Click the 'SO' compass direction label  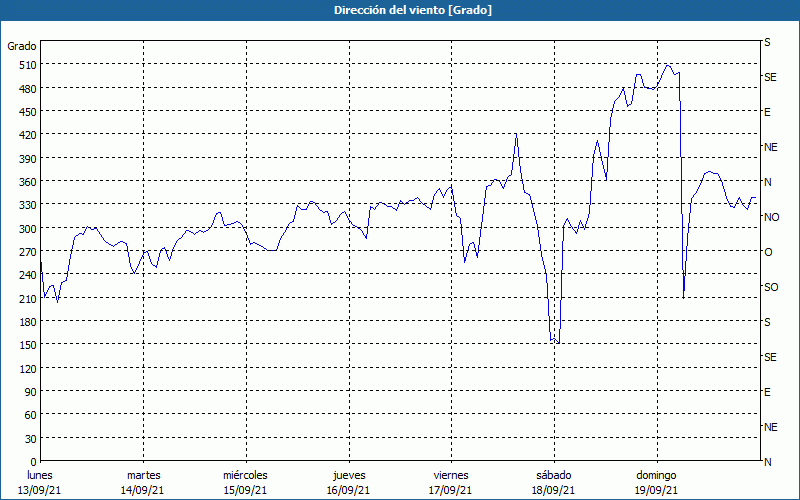coord(771,287)
